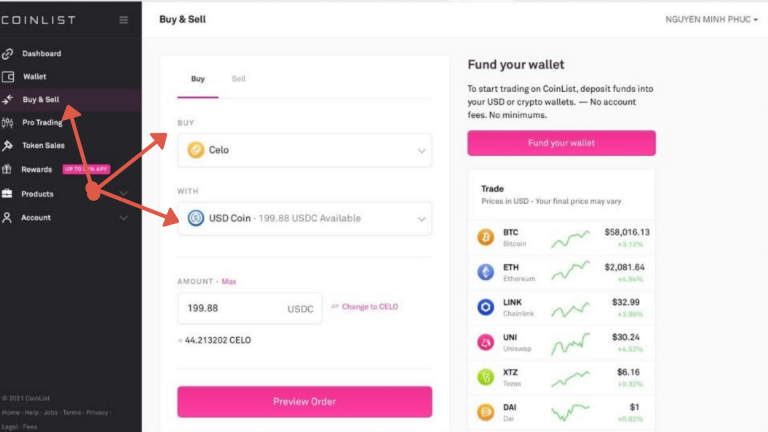Select the Buy tab
This screenshot has width=768, height=432.
[198, 79]
